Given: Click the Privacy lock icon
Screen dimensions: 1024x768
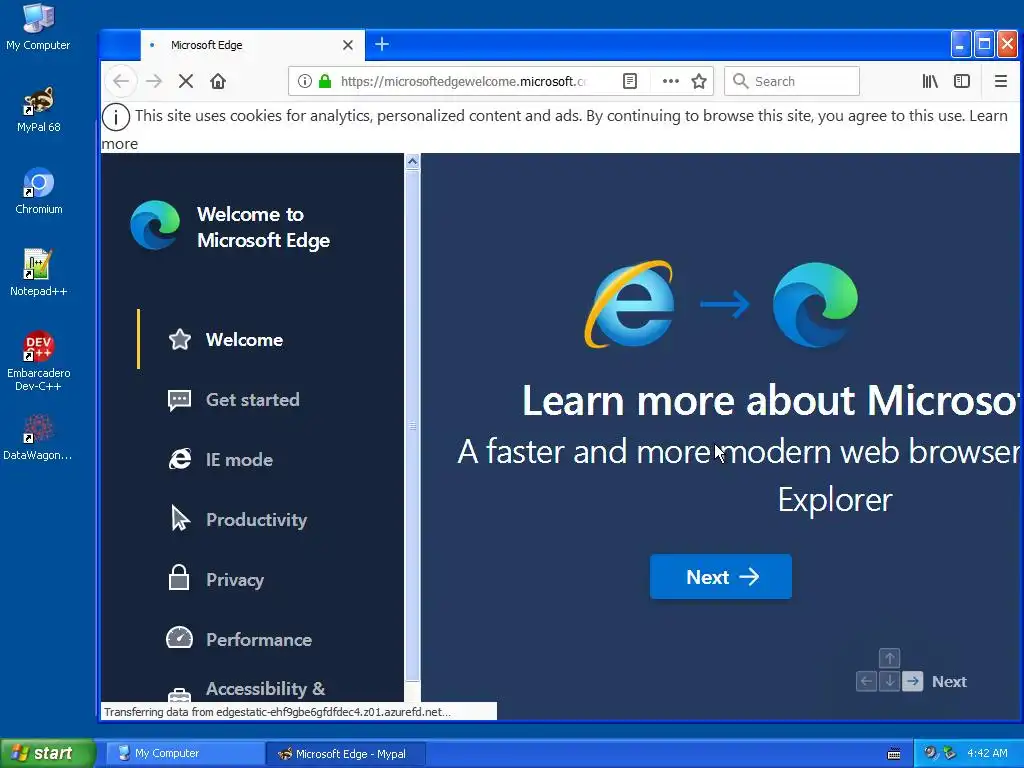Looking at the screenshot, I should [x=179, y=577].
